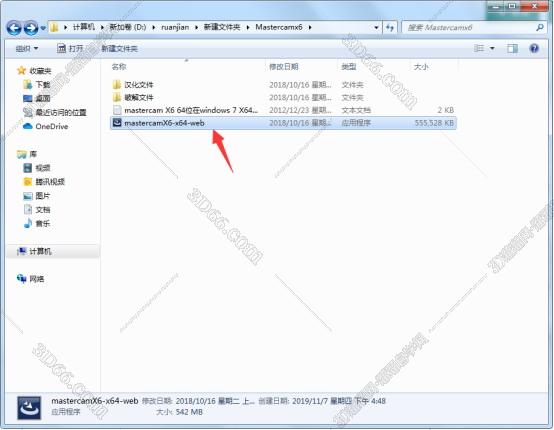
Task: Expand the arrow after ruanjian in path
Action: (196, 27)
